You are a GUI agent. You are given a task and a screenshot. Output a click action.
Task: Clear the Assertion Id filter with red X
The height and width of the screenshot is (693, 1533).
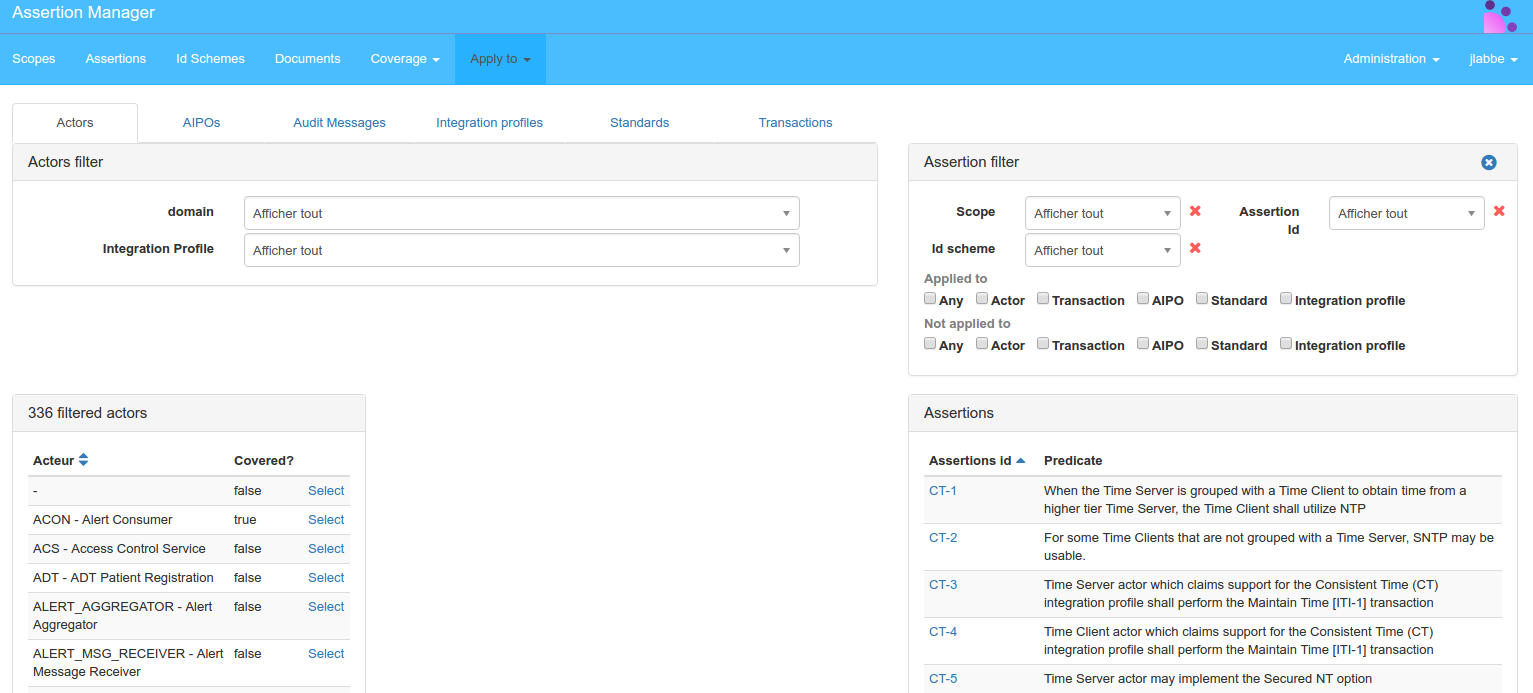point(1499,211)
